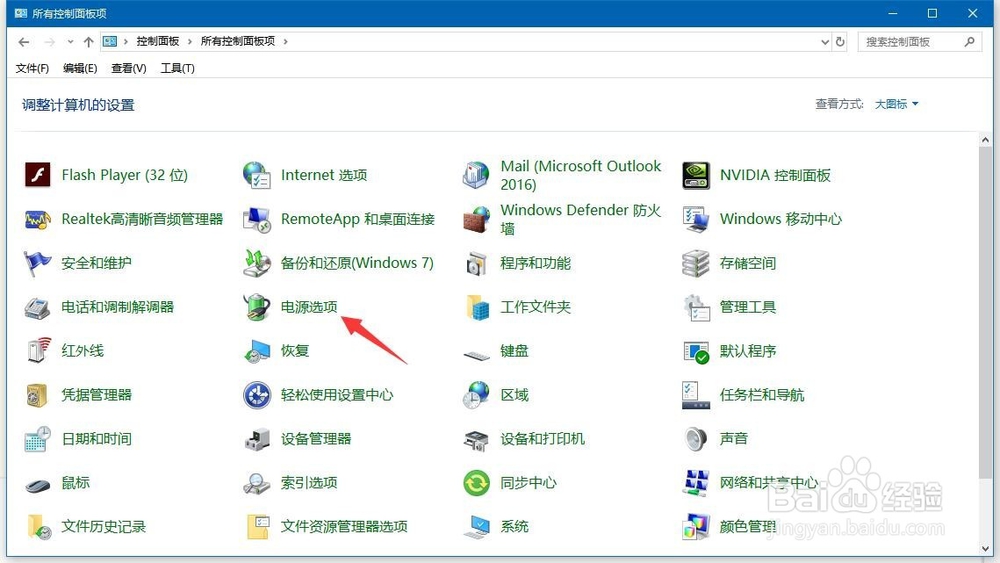Click 控制面板 breadcrumb segment
Viewport: 1000px width, 563px height.
pos(158,41)
